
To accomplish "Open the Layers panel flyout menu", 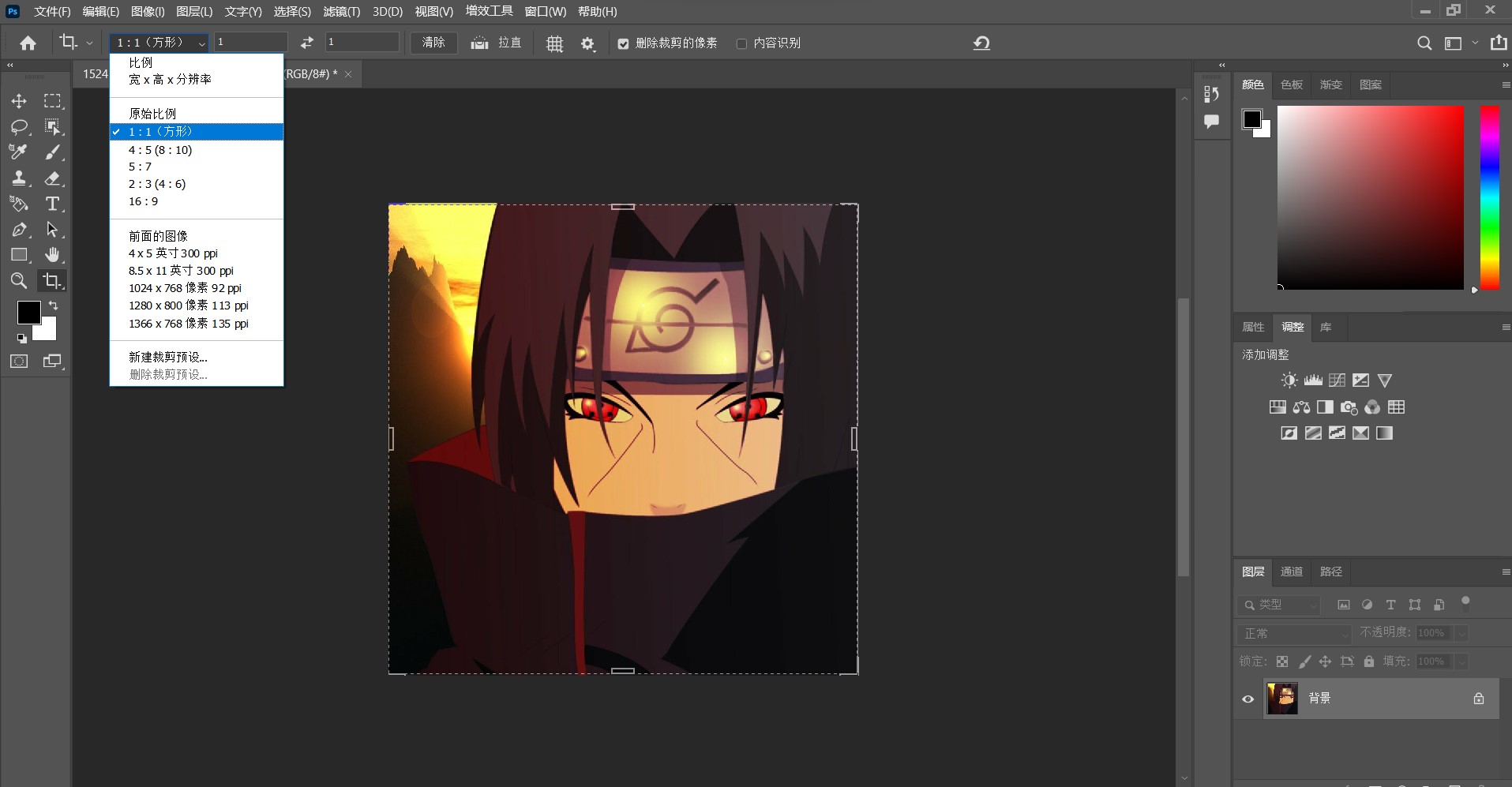I will click(1505, 572).
